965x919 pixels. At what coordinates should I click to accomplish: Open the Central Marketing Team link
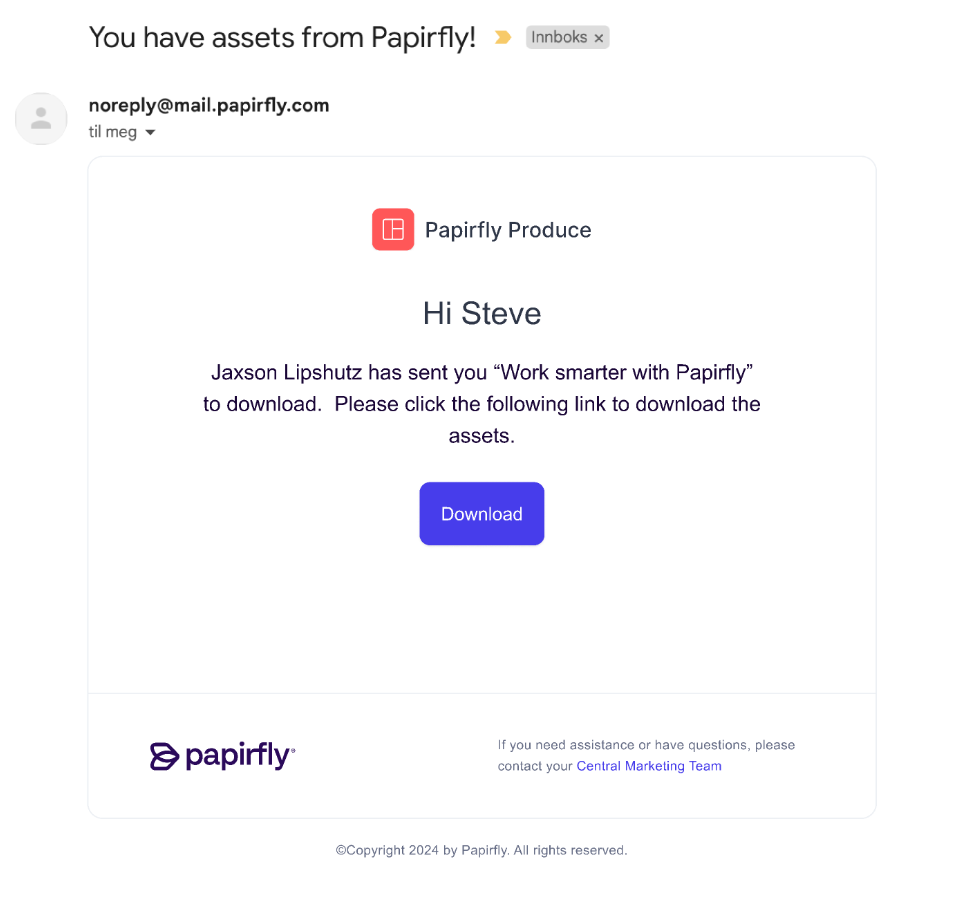click(649, 766)
